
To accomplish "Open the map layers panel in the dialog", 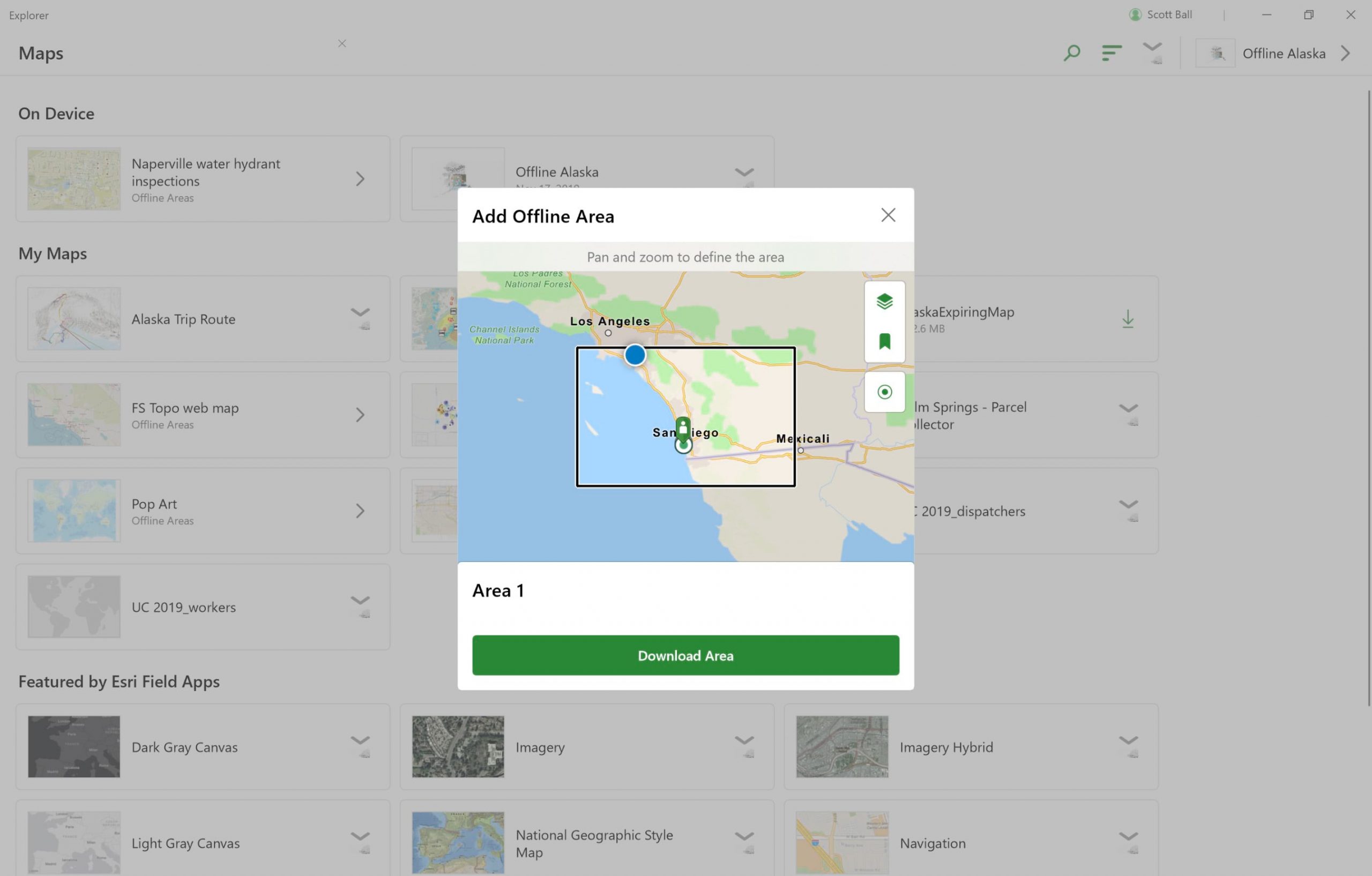I will (x=884, y=301).
